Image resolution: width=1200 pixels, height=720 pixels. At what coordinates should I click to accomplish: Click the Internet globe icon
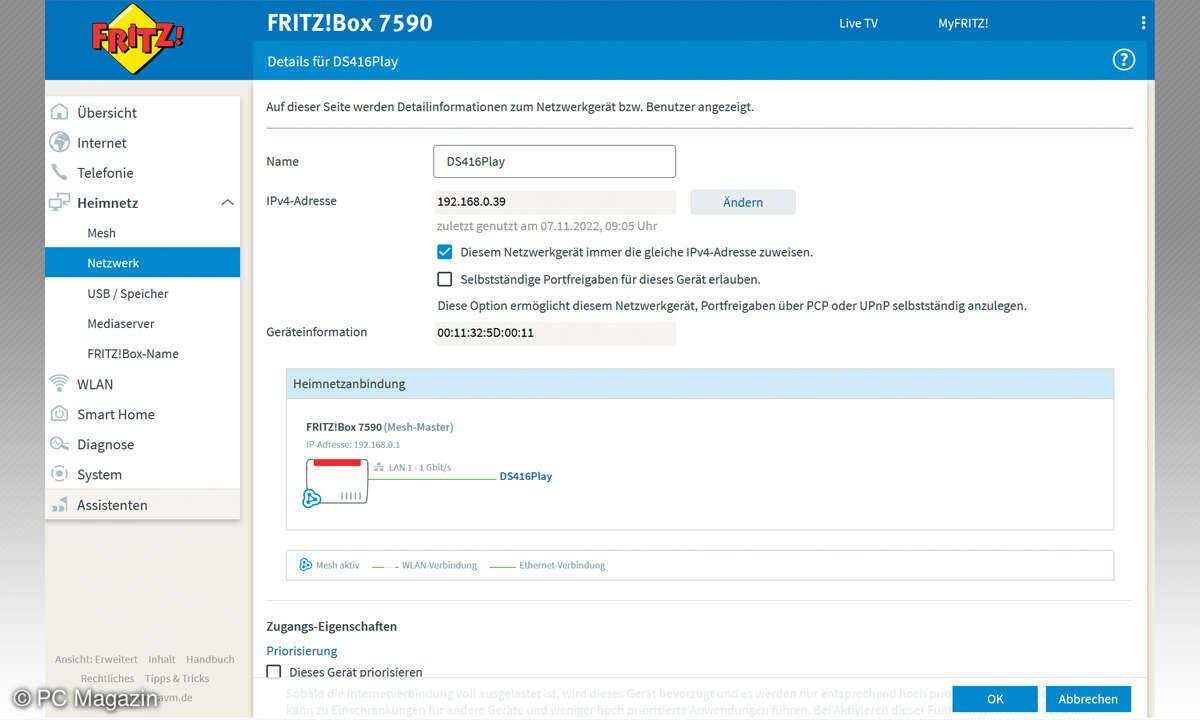tap(60, 142)
